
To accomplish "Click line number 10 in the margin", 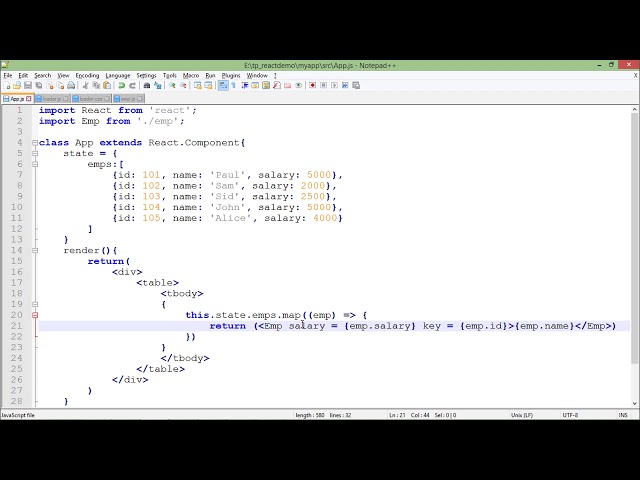I will pyautogui.click(x=17, y=207).
